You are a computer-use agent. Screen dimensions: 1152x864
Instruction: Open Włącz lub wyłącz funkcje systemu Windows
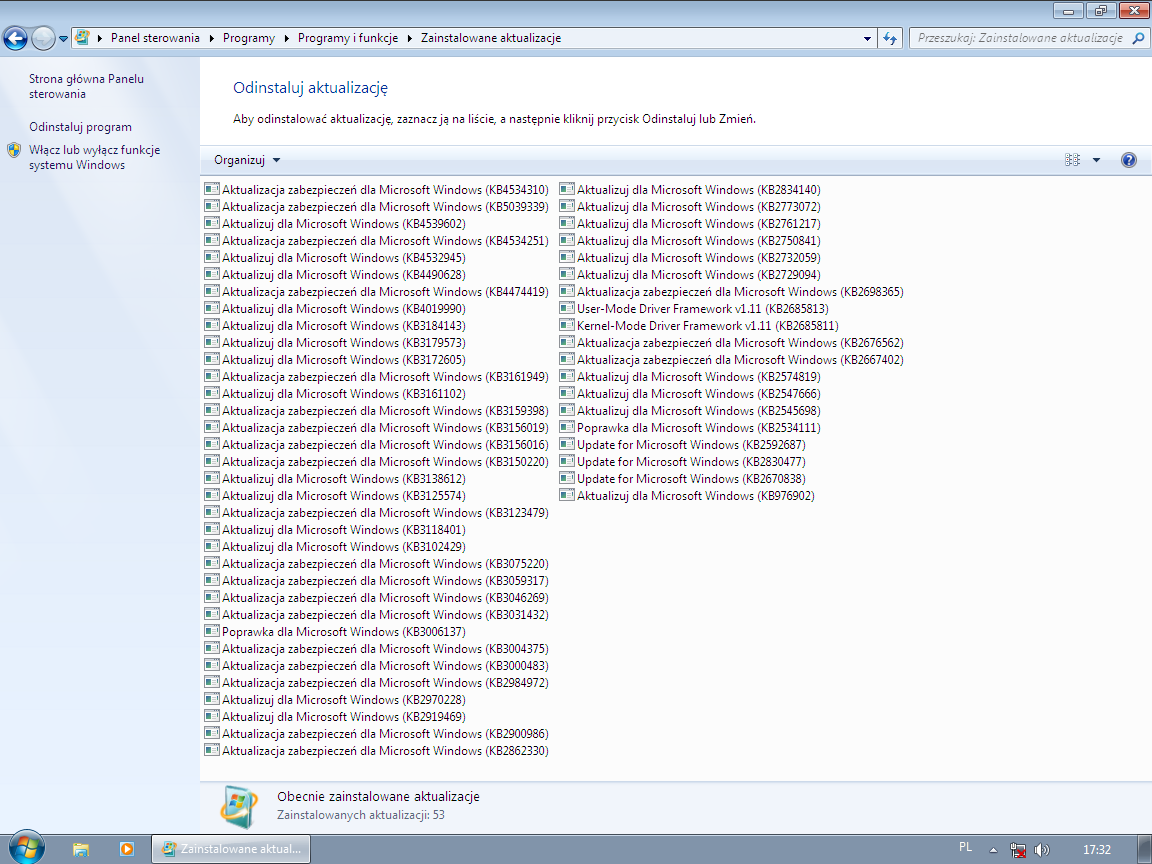[x=94, y=157]
